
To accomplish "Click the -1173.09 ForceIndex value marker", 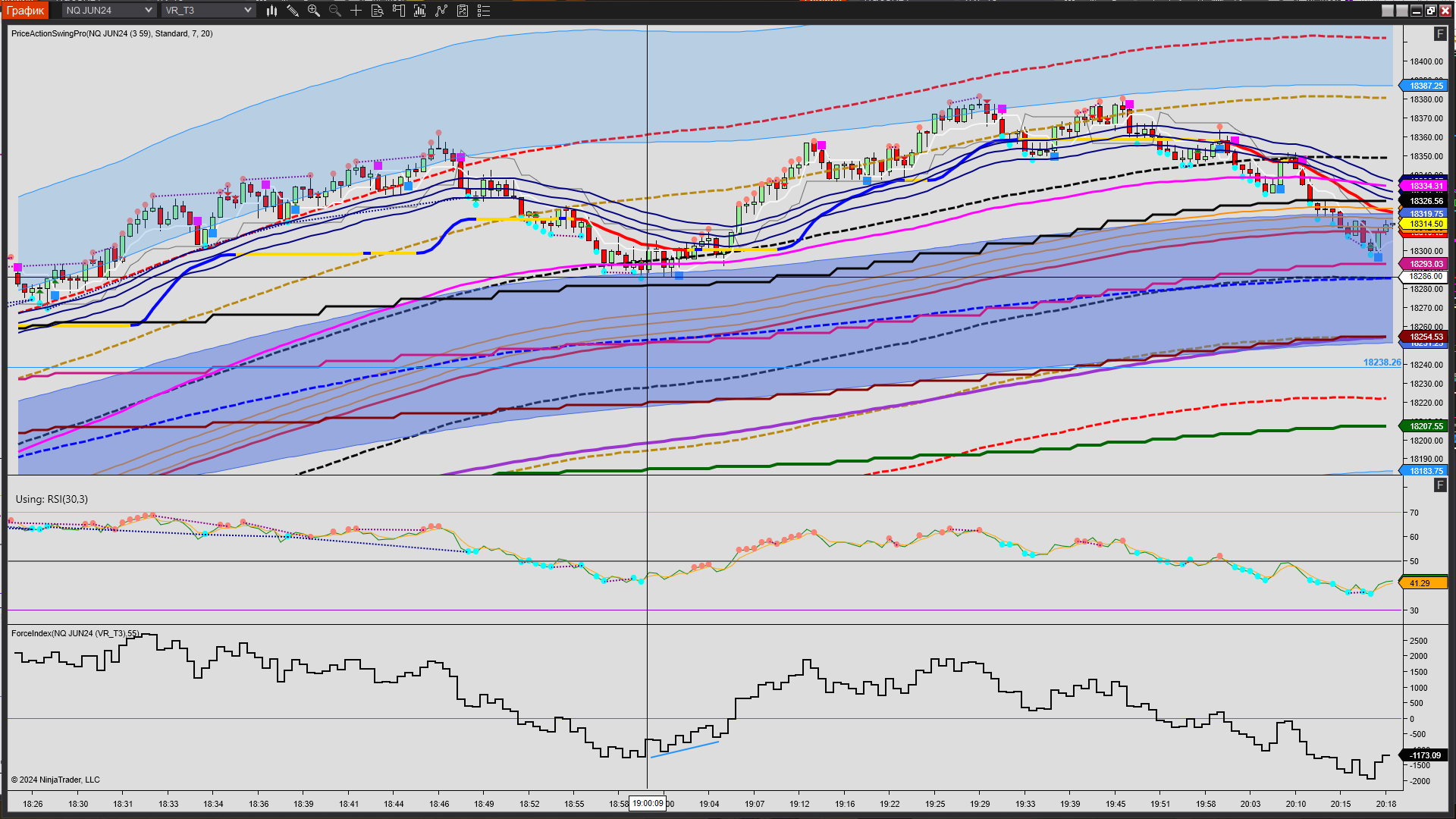I will pos(1425,755).
